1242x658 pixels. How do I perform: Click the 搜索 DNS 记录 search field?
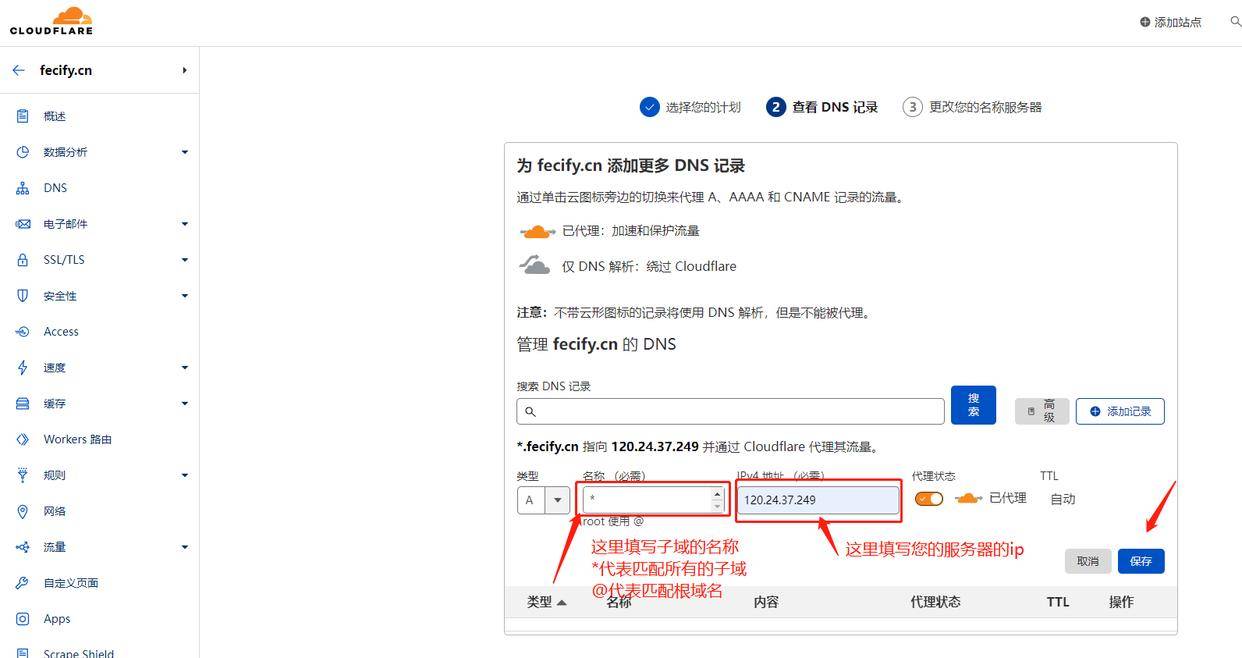click(730, 411)
